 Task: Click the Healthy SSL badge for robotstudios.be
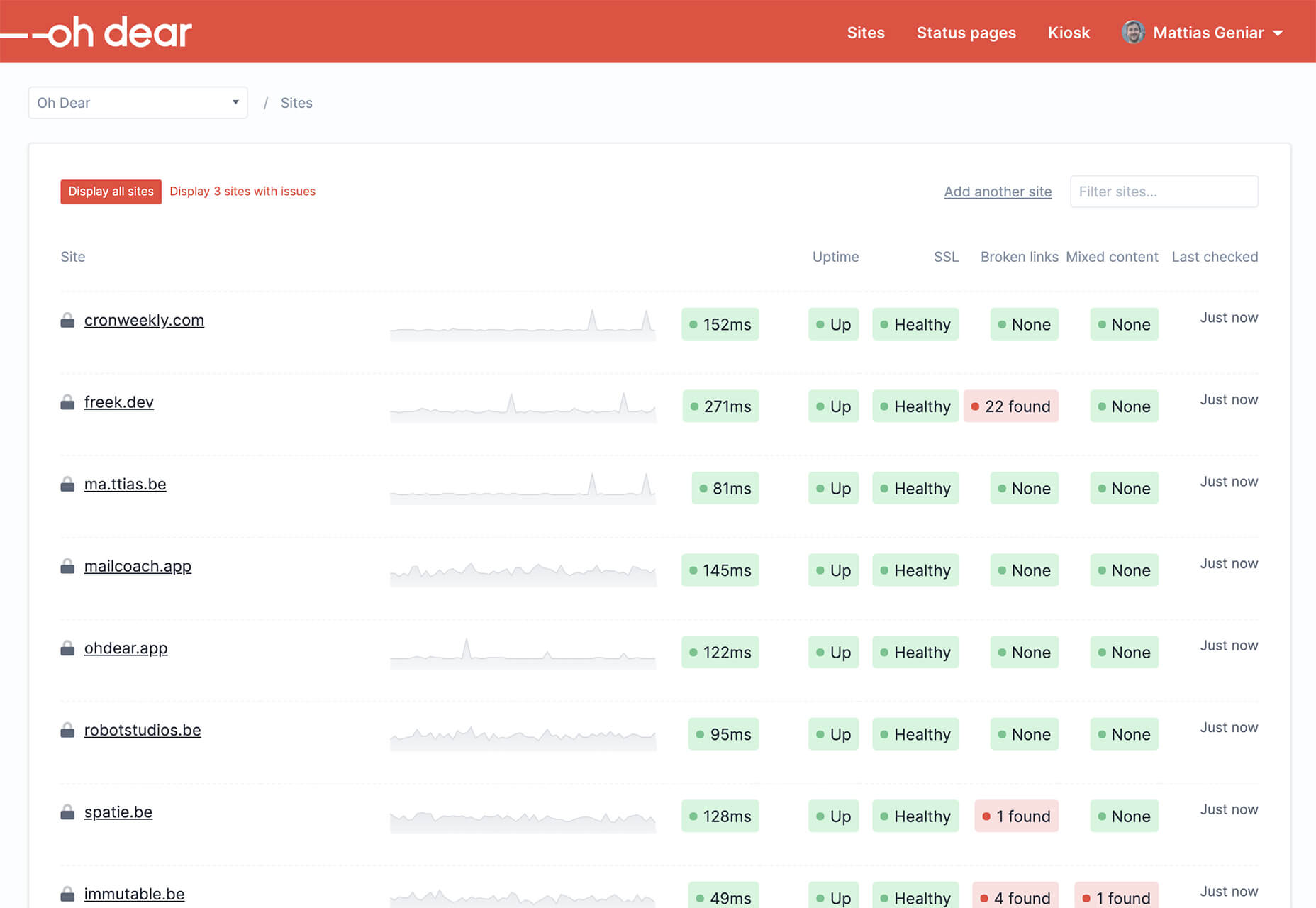click(915, 734)
